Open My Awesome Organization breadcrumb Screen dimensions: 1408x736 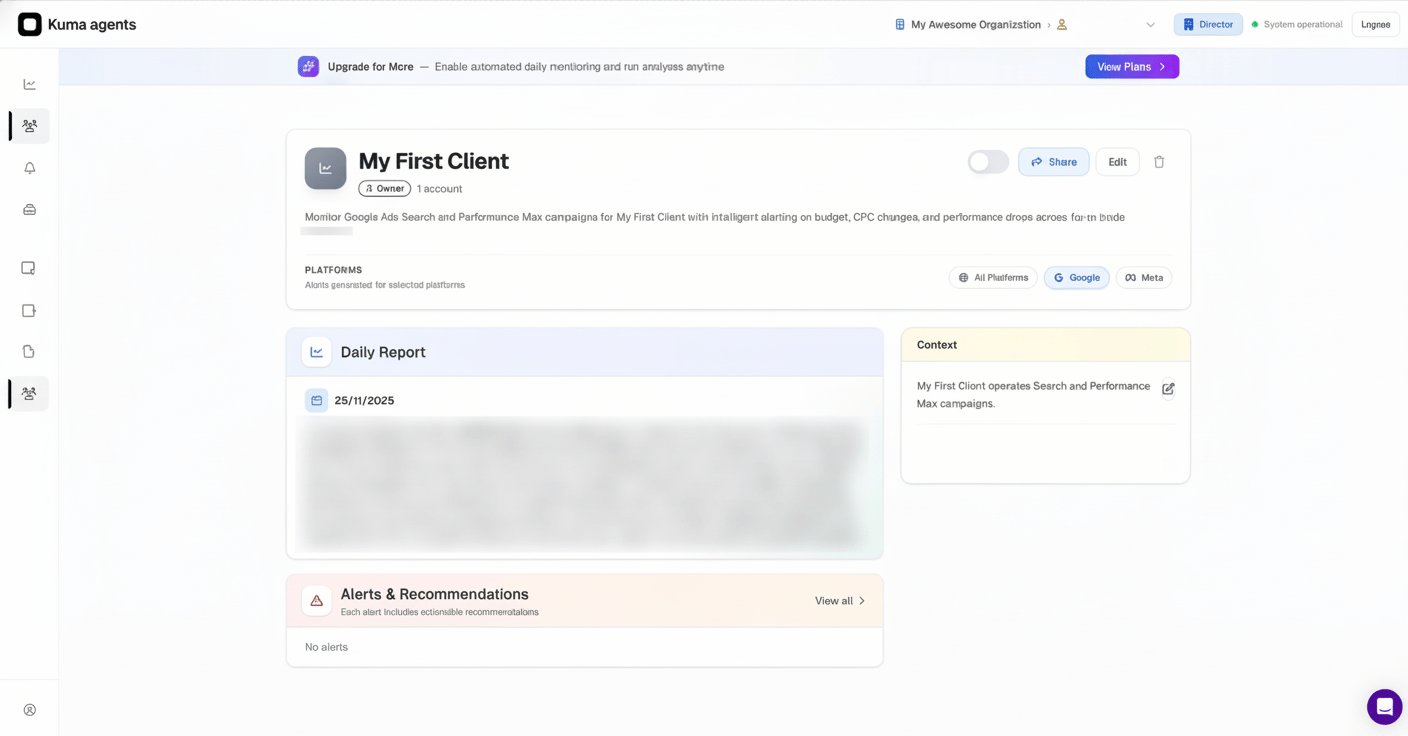(975, 25)
